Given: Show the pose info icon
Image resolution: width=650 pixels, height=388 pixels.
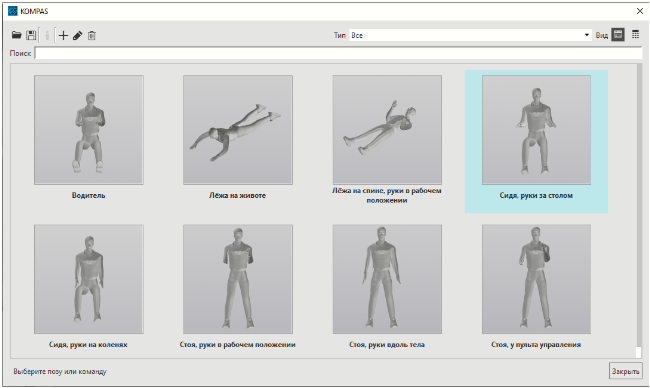Looking at the screenshot, I should click(47, 36).
